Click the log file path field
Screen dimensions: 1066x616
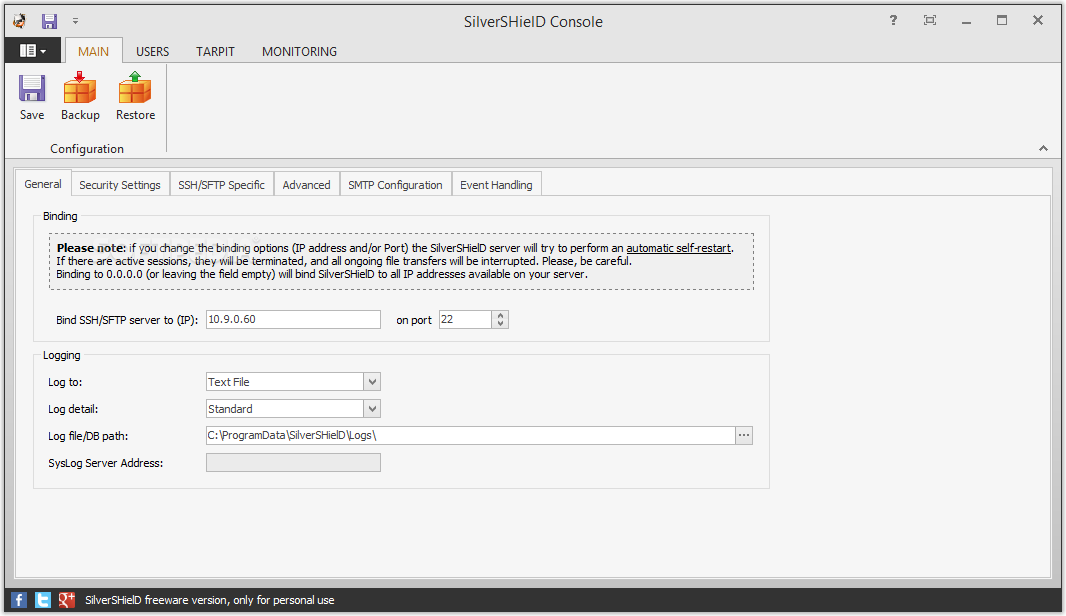(470, 435)
